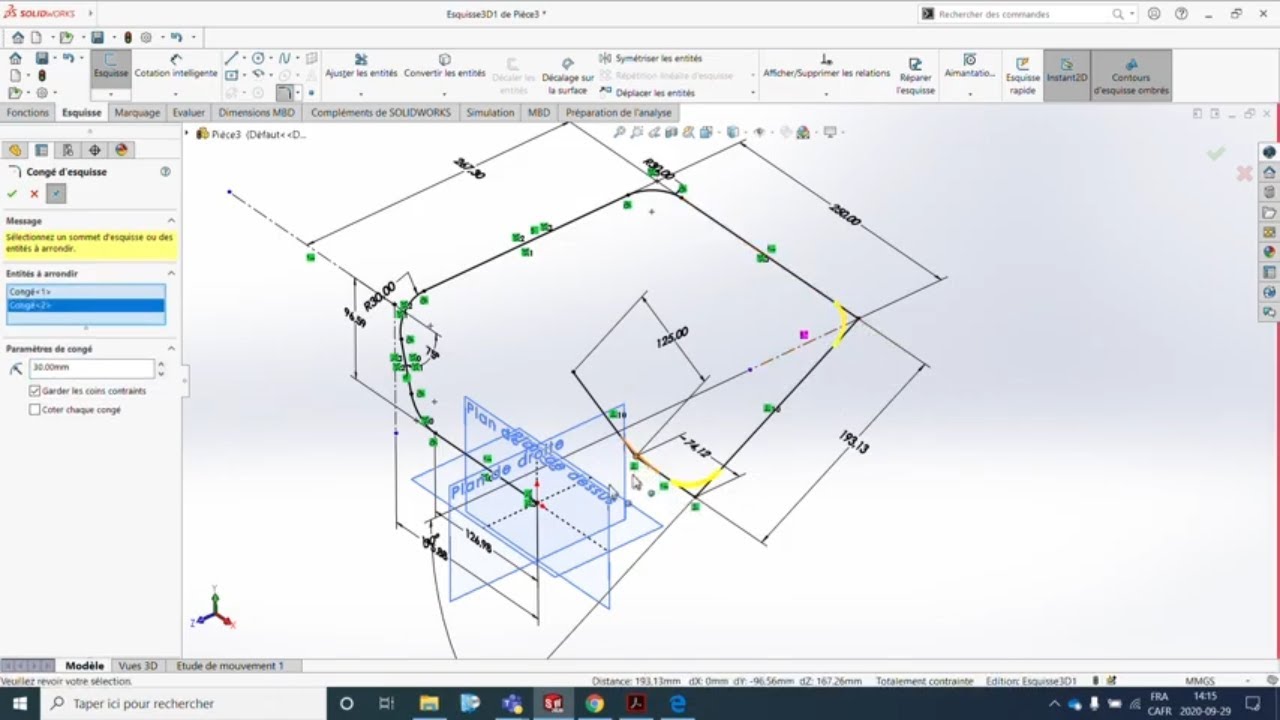Click Réparer l'esquisse tool
The width and height of the screenshot is (1280, 720).
pyautogui.click(x=915, y=76)
